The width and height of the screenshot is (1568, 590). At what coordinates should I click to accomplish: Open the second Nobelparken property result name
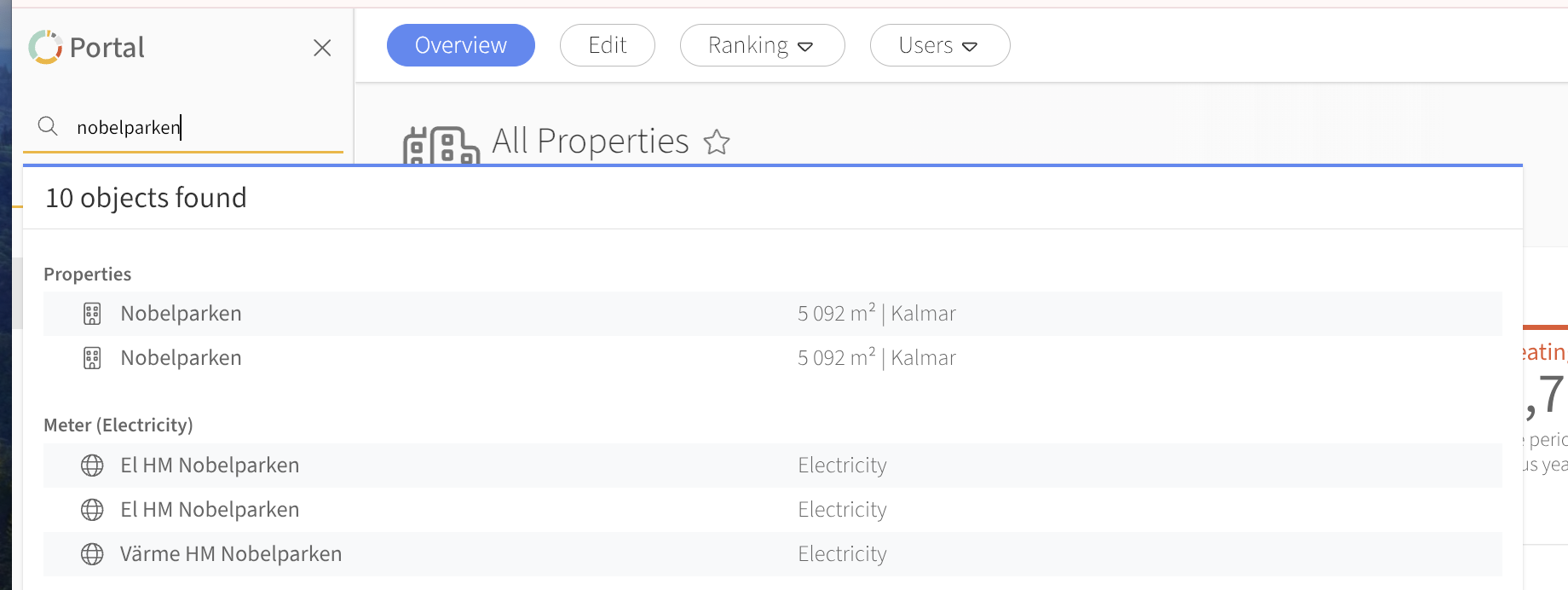click(181, 358)
